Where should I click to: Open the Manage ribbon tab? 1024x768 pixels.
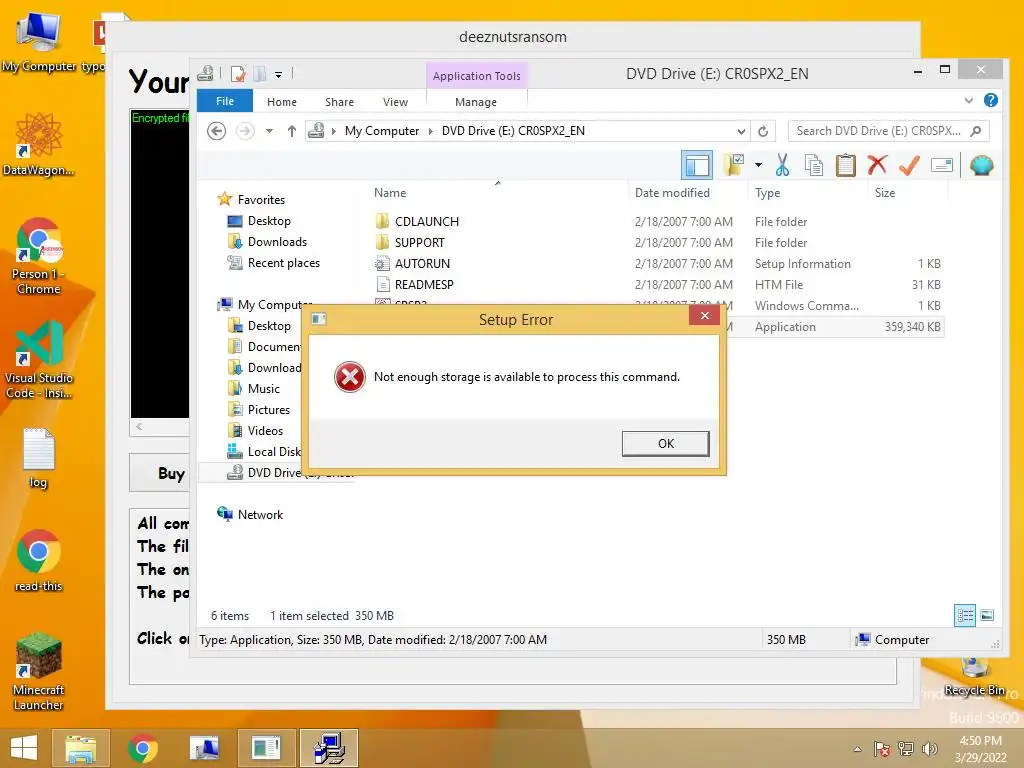coord(475,102)
